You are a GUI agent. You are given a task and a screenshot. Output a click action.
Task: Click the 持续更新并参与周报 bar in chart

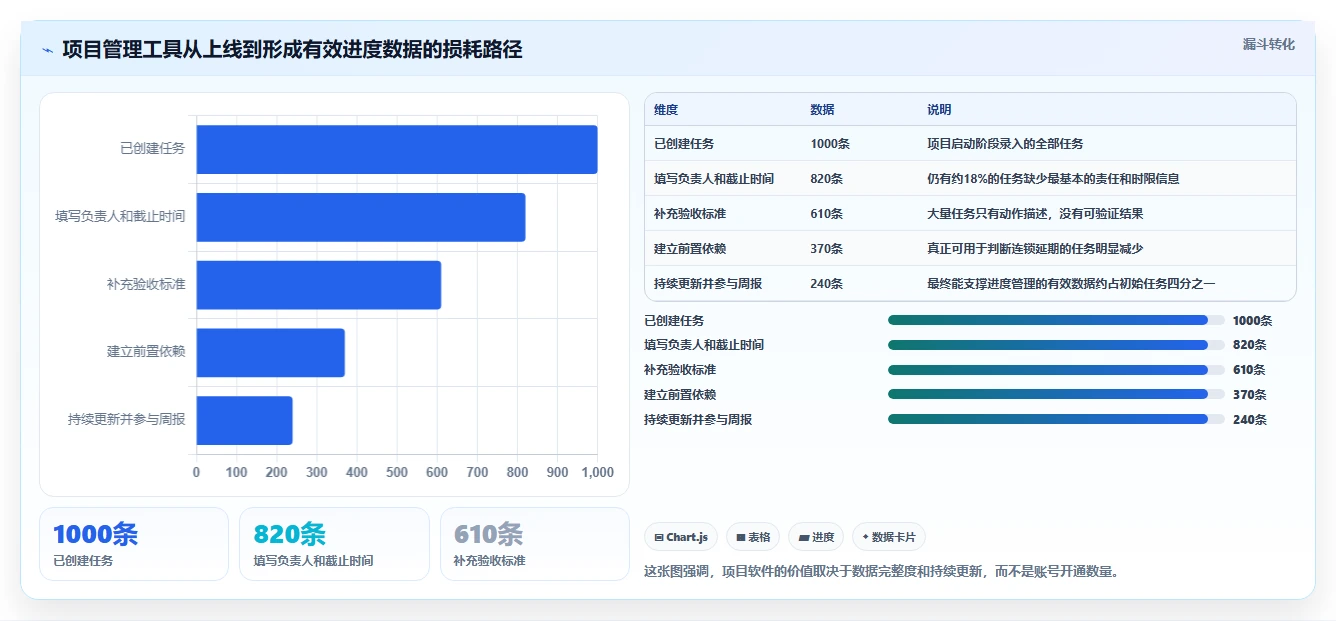pos(245,420)
